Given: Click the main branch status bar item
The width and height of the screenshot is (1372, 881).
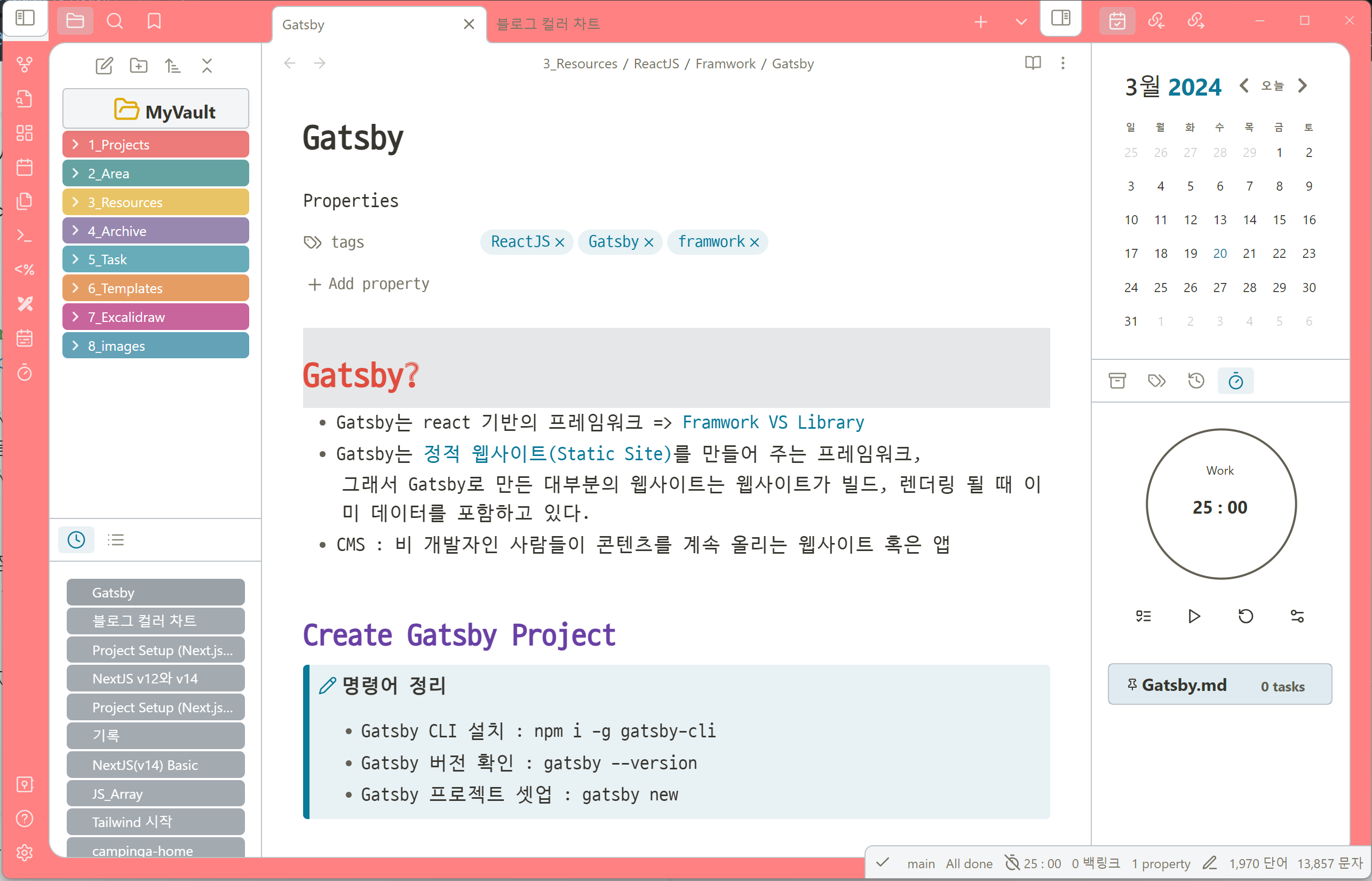Looking at the screenshot, I should pyautogui.click(x=921, y=864).
